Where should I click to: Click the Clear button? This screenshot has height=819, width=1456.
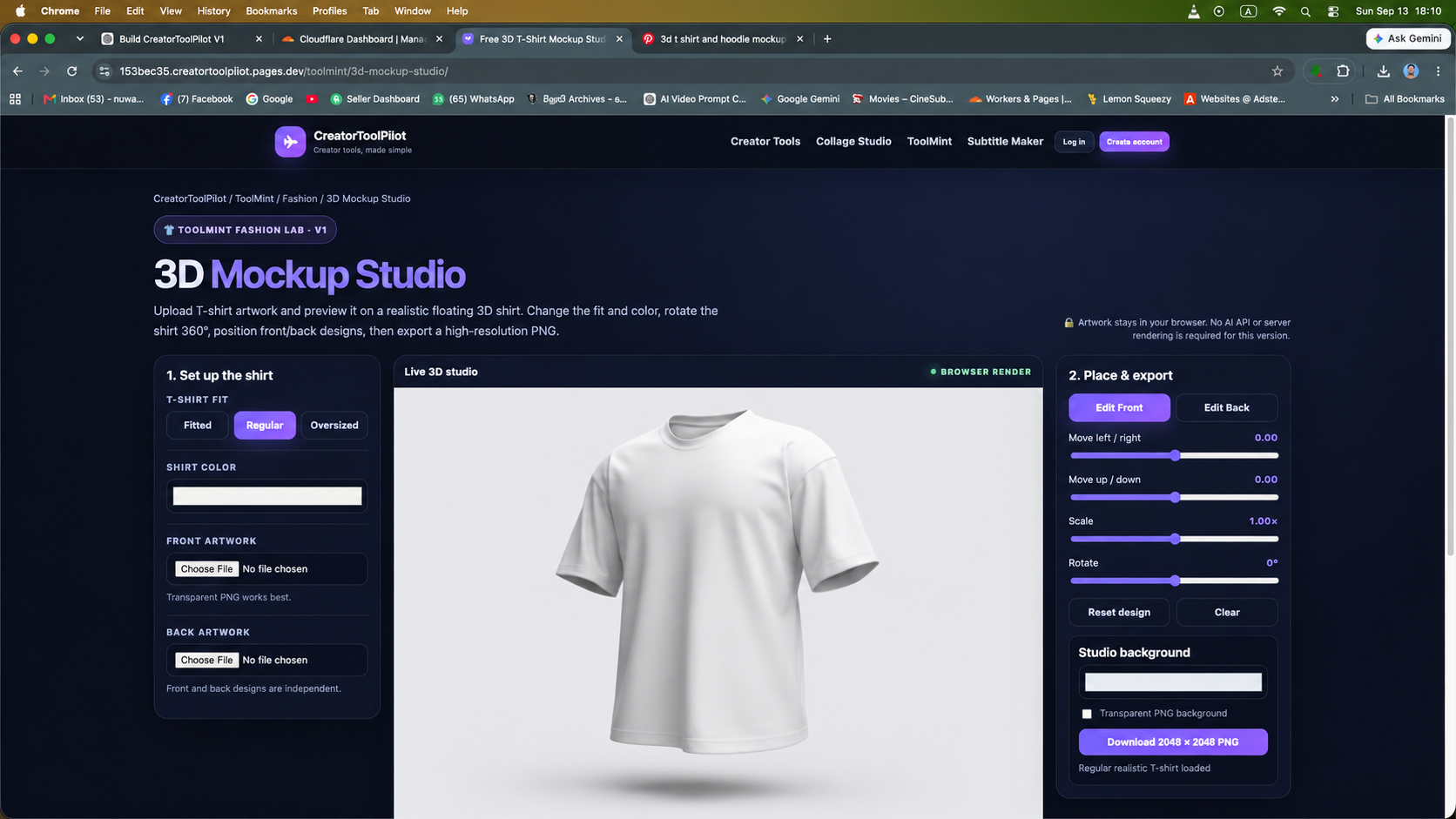1226,613
